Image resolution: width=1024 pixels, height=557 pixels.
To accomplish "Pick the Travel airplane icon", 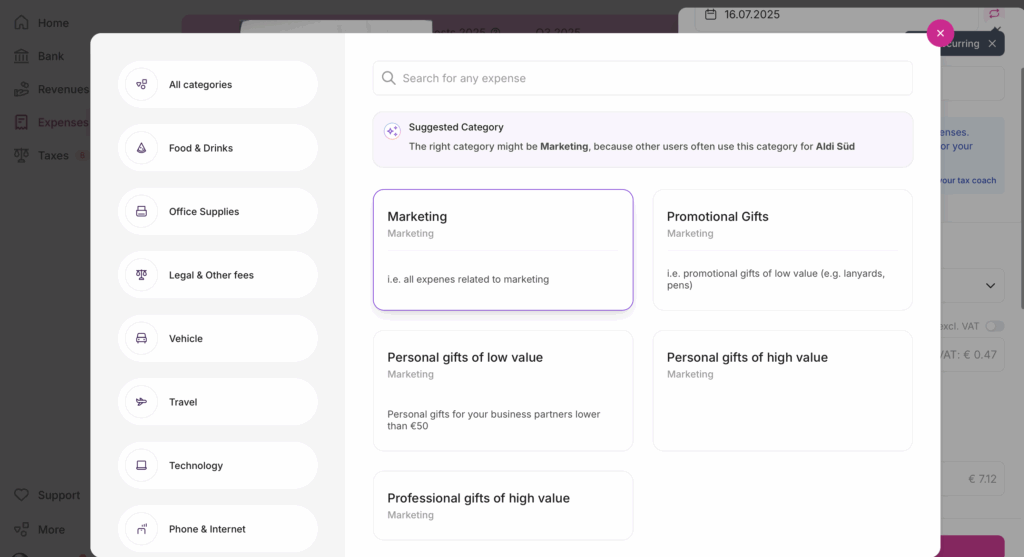I will 141,402.
